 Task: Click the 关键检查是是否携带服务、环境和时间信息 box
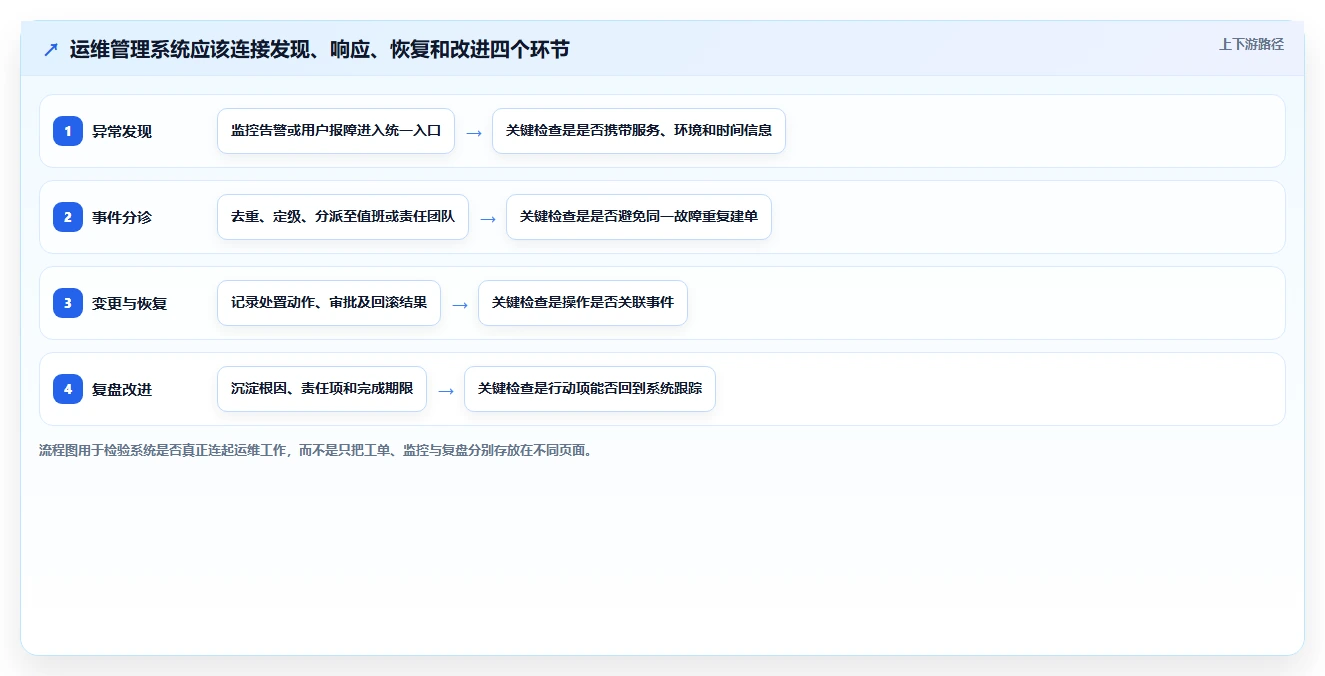coord(639,131)
